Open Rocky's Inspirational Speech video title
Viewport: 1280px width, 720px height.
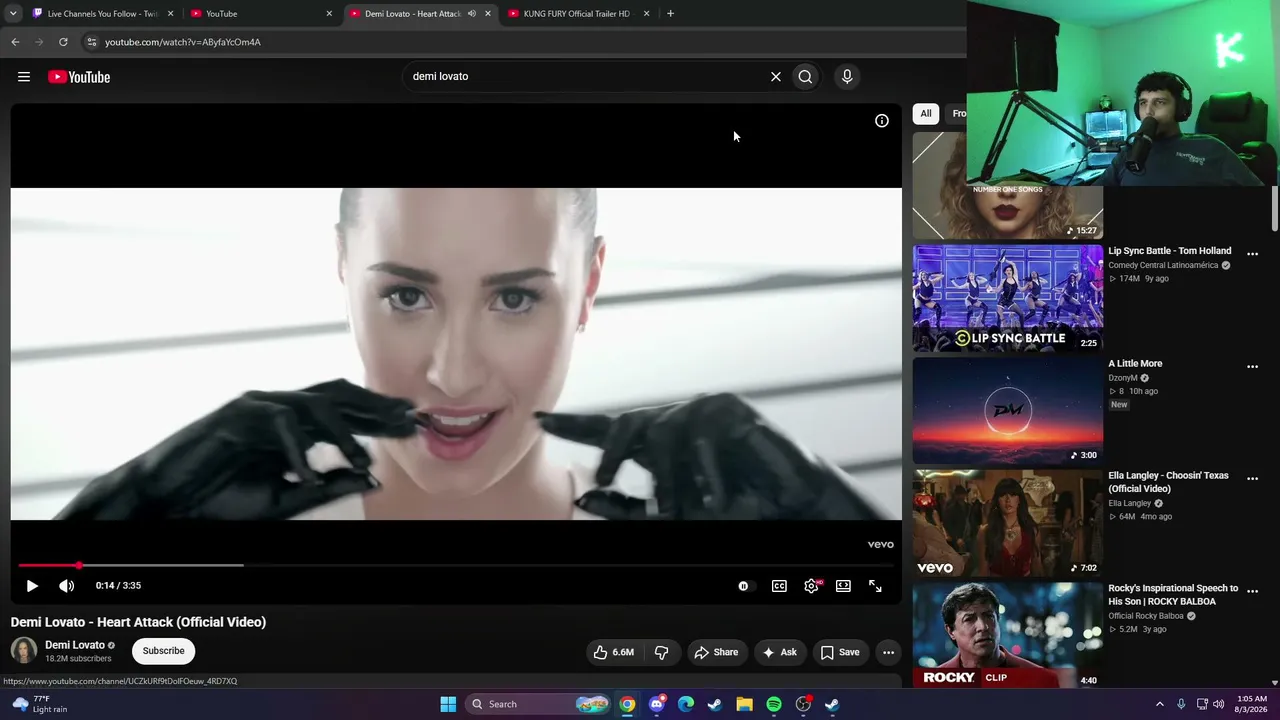point(1173,595)
